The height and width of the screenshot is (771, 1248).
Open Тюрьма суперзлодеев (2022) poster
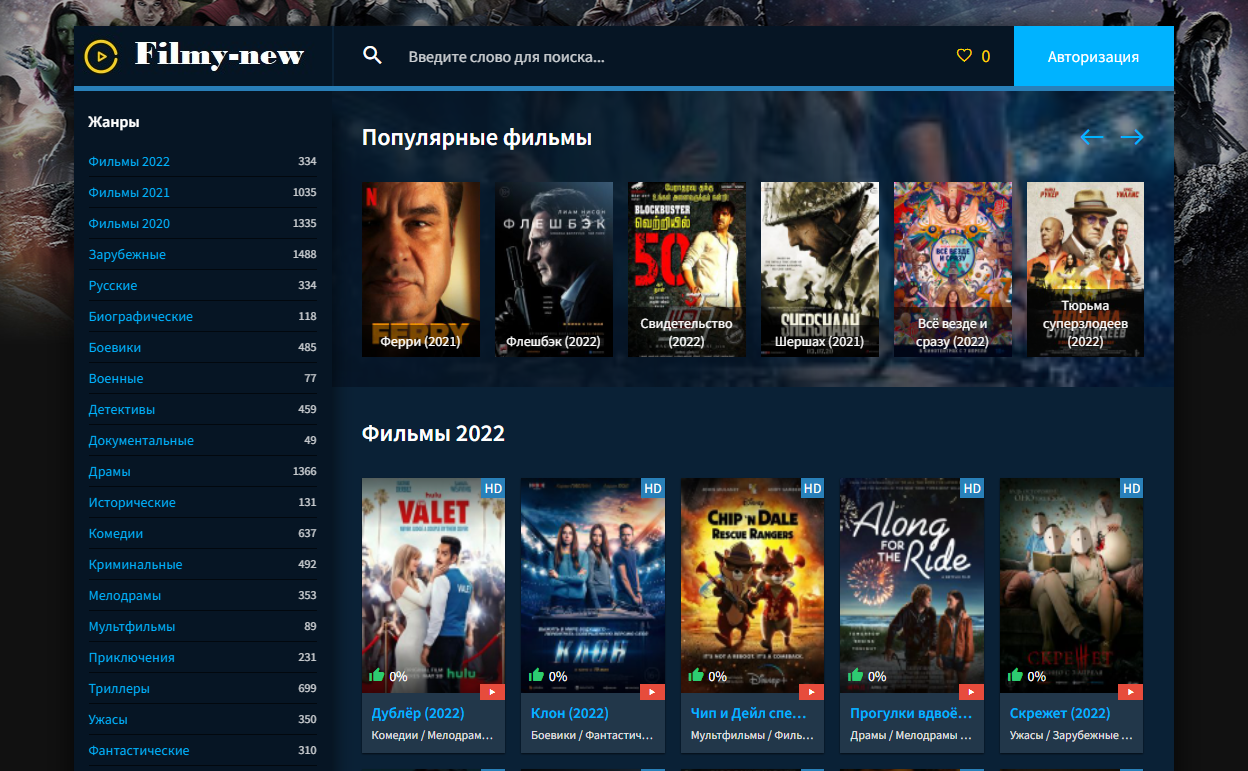[x=1086, y=269]
